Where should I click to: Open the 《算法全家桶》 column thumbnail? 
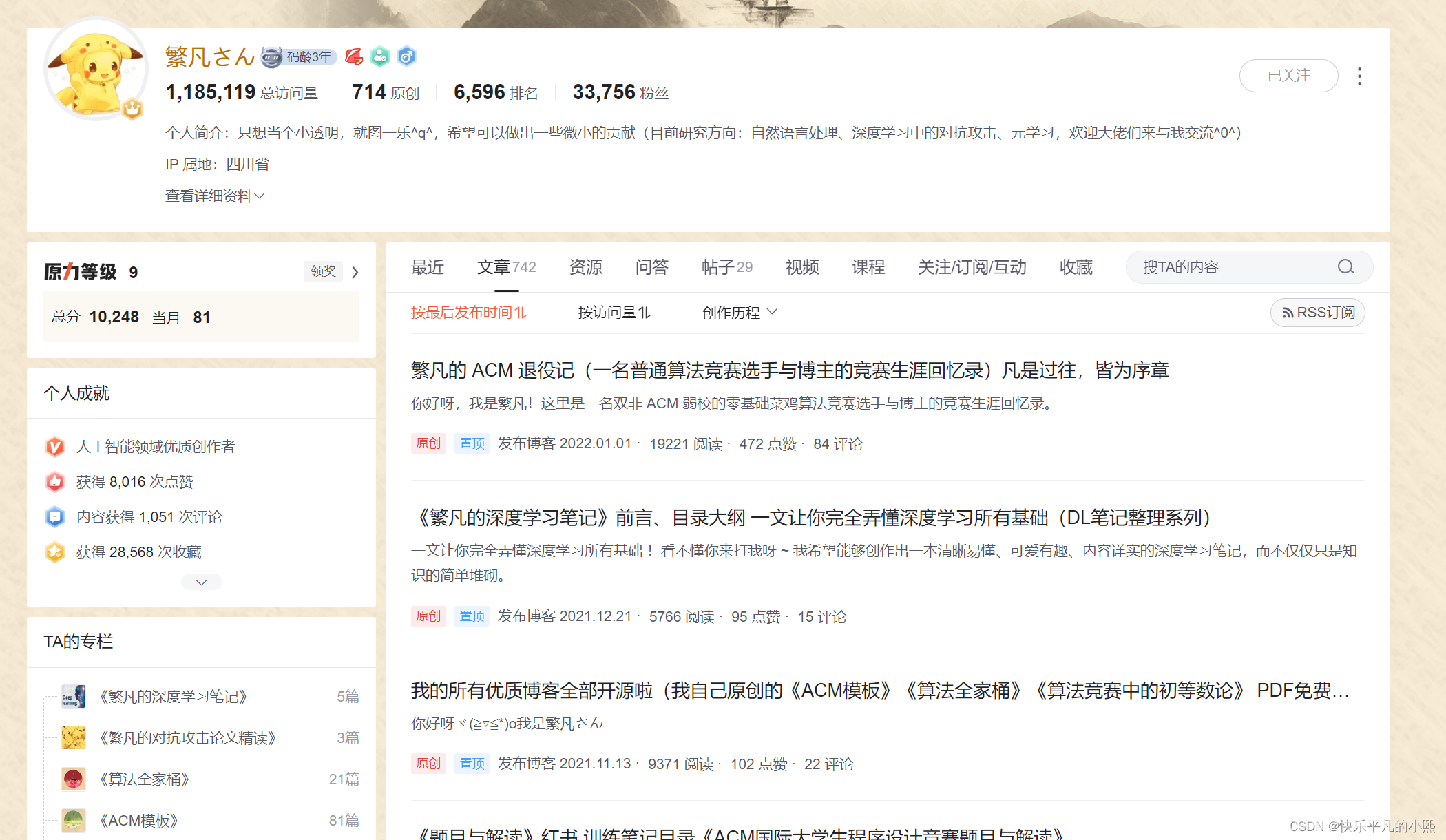click(x=73, y=779)
